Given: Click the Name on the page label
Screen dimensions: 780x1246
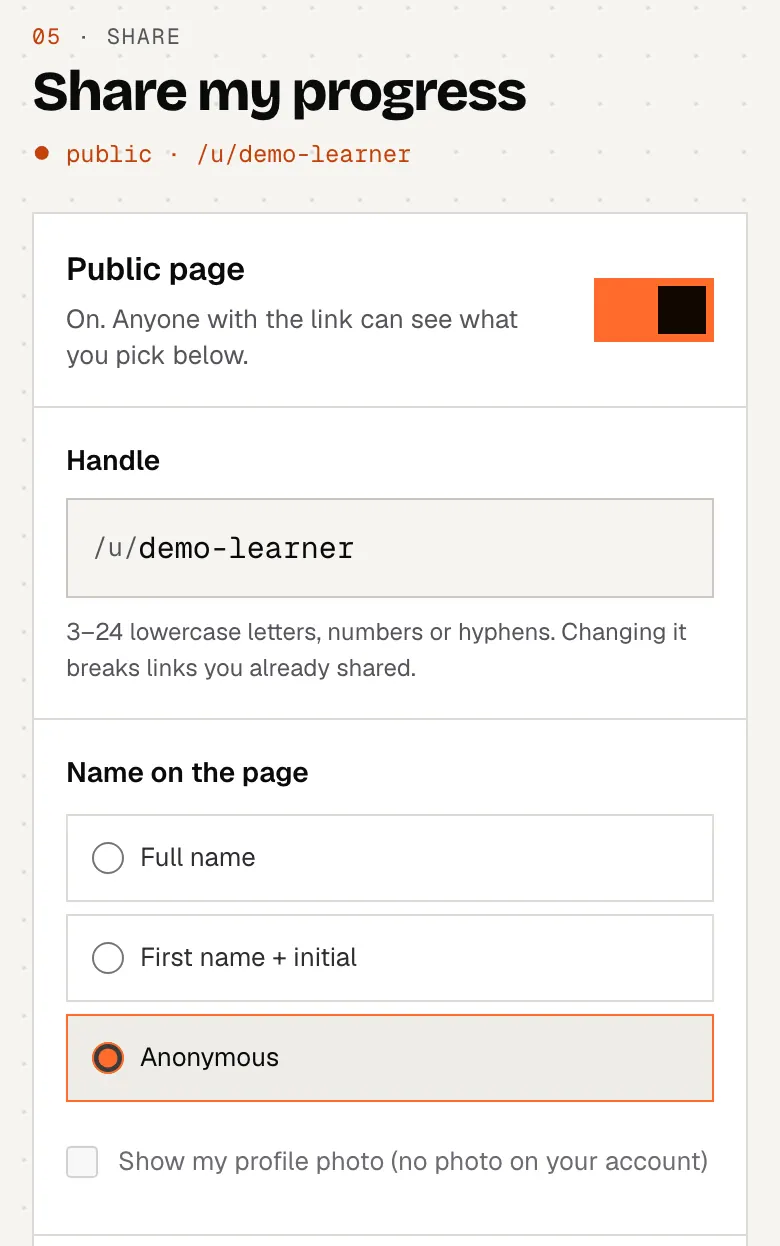Looking at the screenshot, I should [x=187, y=773].
